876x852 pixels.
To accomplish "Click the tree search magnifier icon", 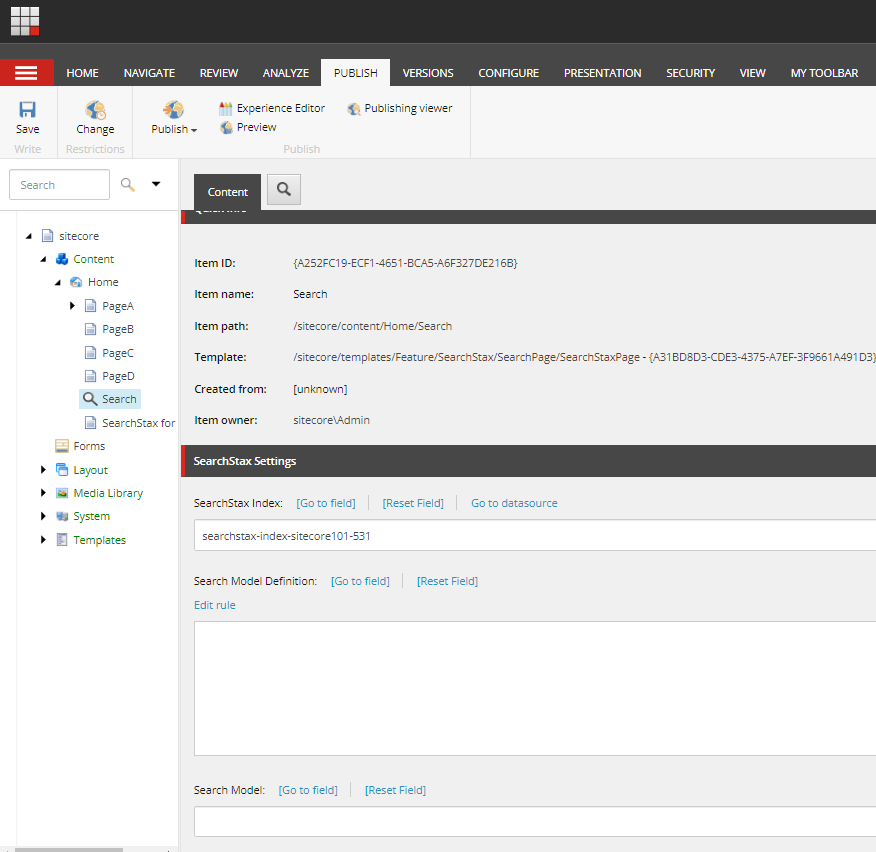I will point(128,184).
